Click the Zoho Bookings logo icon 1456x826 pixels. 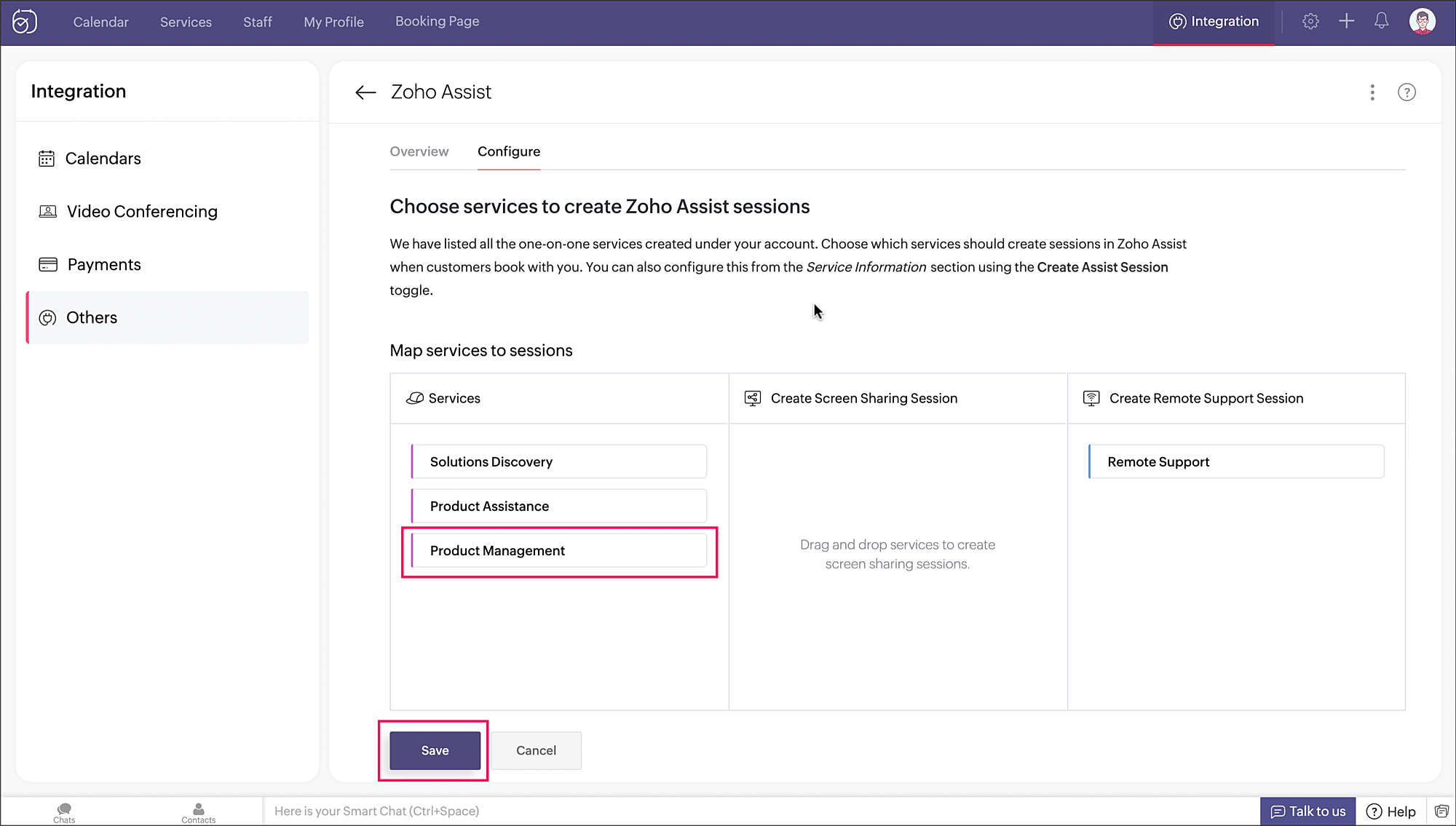click(x=25, y=22)
